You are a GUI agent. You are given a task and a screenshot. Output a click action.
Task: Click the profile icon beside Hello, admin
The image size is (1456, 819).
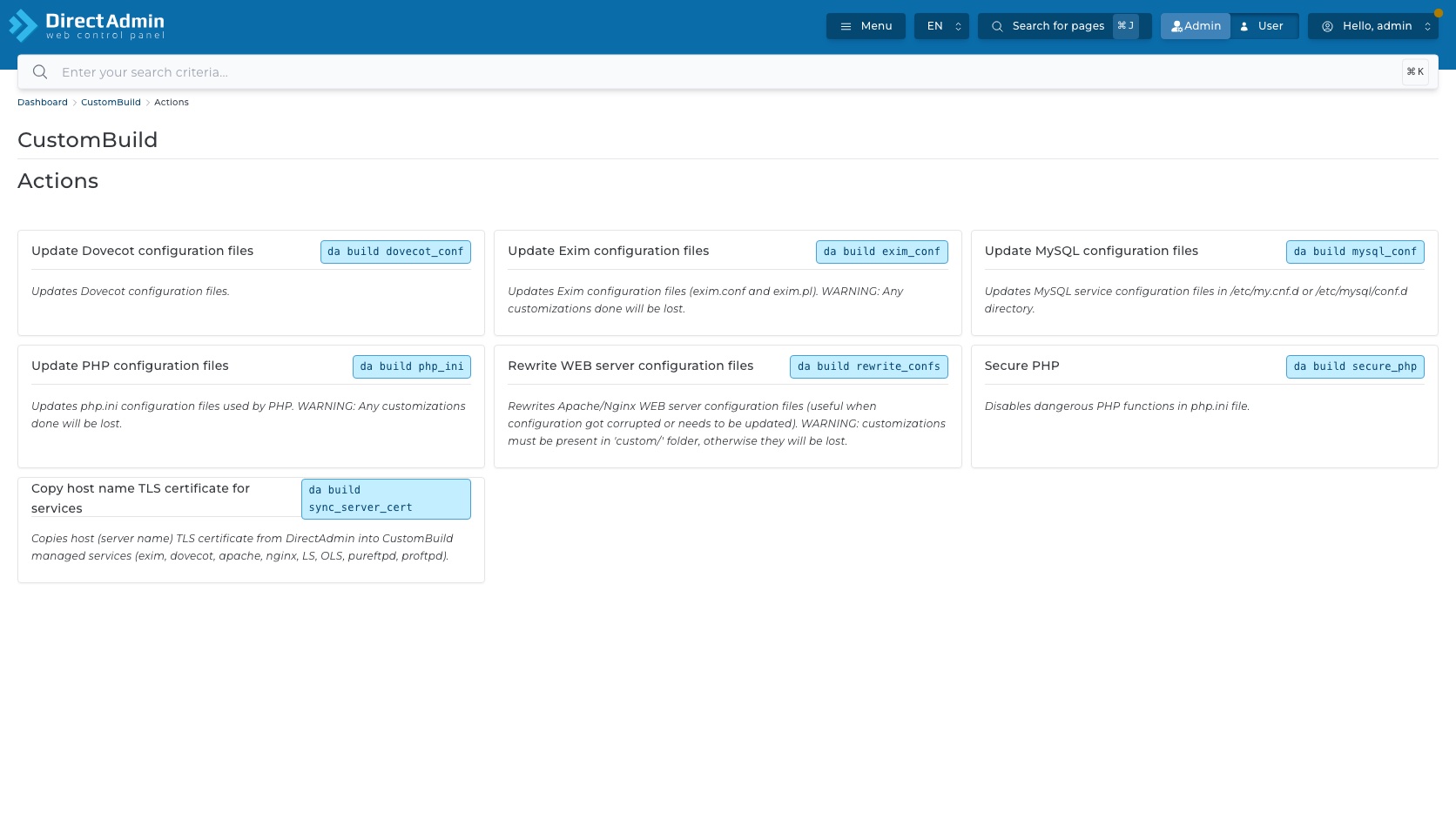tap(1327, 26)
